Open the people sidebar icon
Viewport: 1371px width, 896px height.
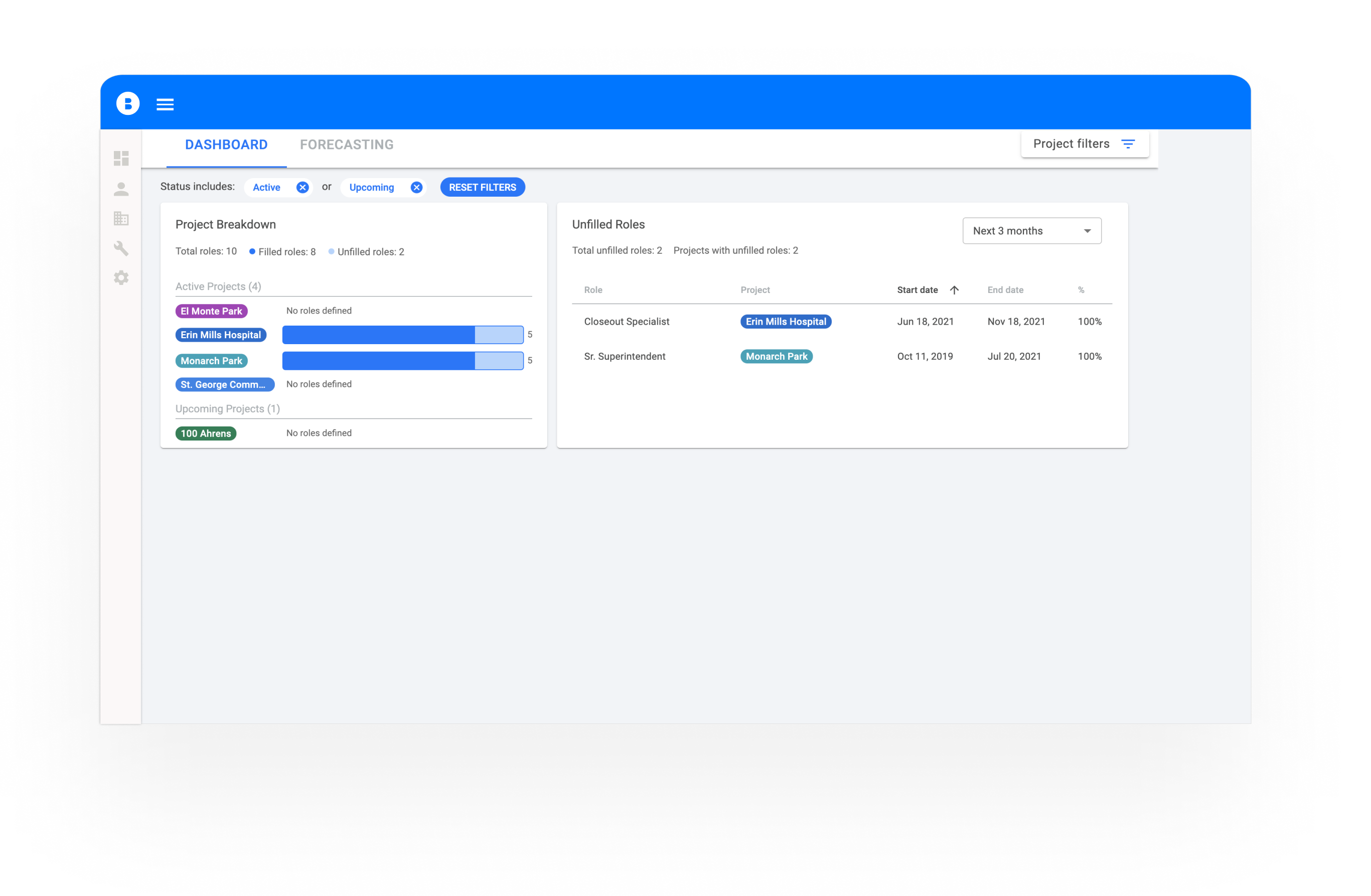coord(121,189)
